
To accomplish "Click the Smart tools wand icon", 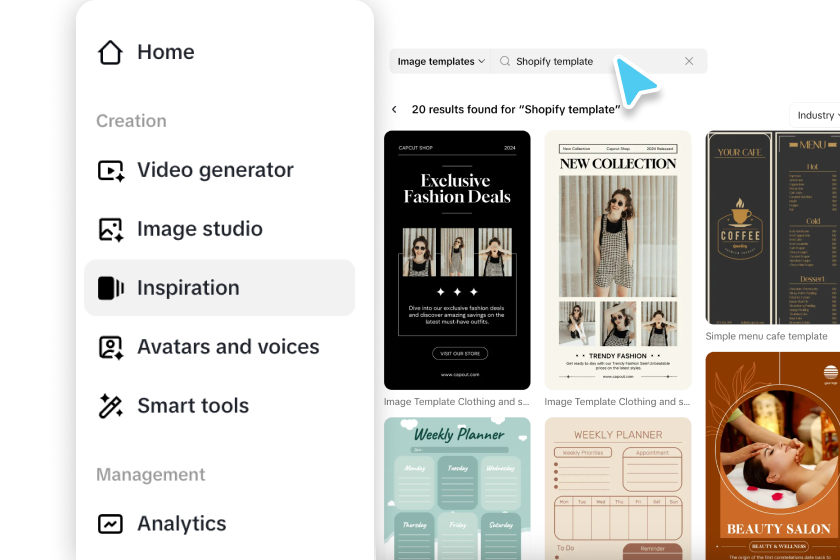I will [111, 406].
